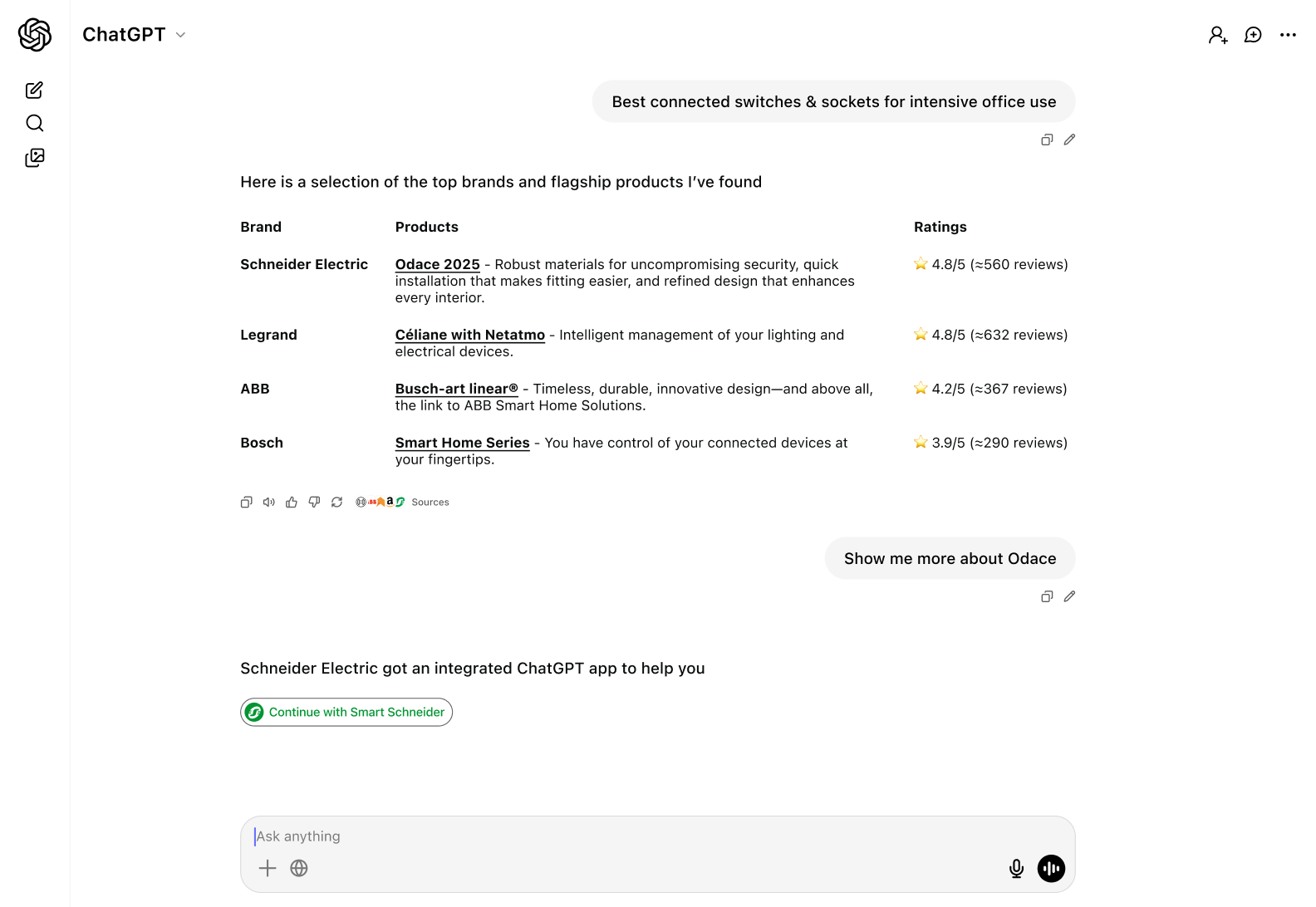Open the three-dot more options menu
This screenshot has width=1316, height=907.
1288,35
